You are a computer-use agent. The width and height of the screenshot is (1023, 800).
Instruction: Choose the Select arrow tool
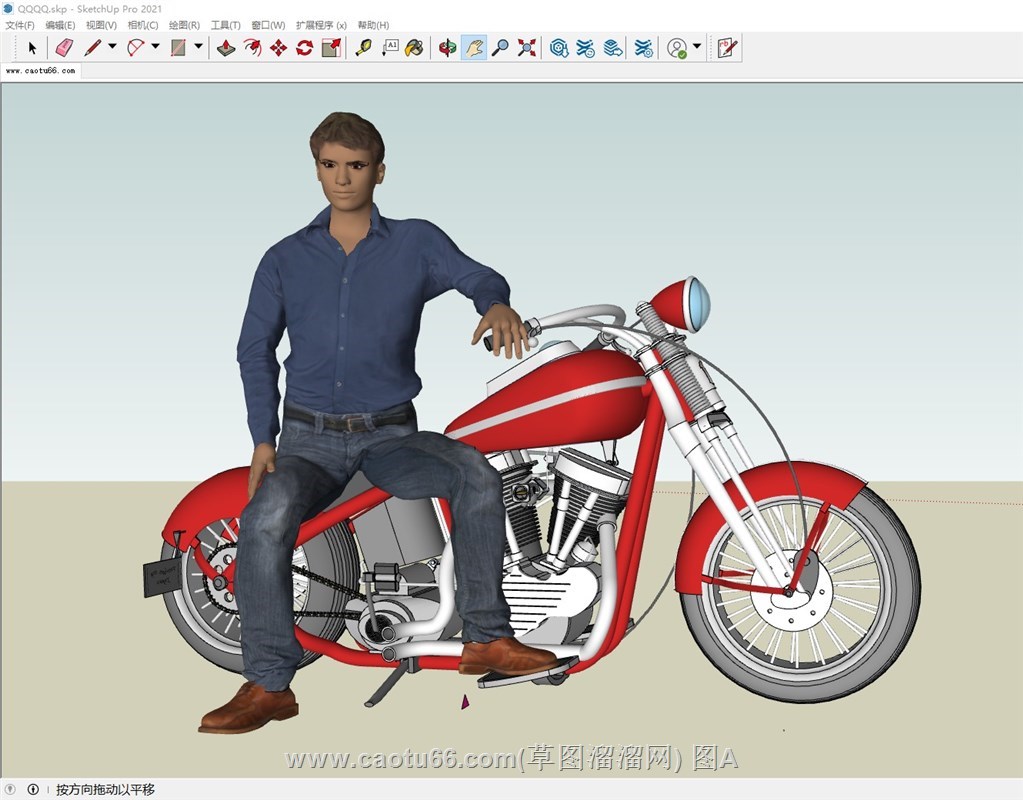coord(32,48)
